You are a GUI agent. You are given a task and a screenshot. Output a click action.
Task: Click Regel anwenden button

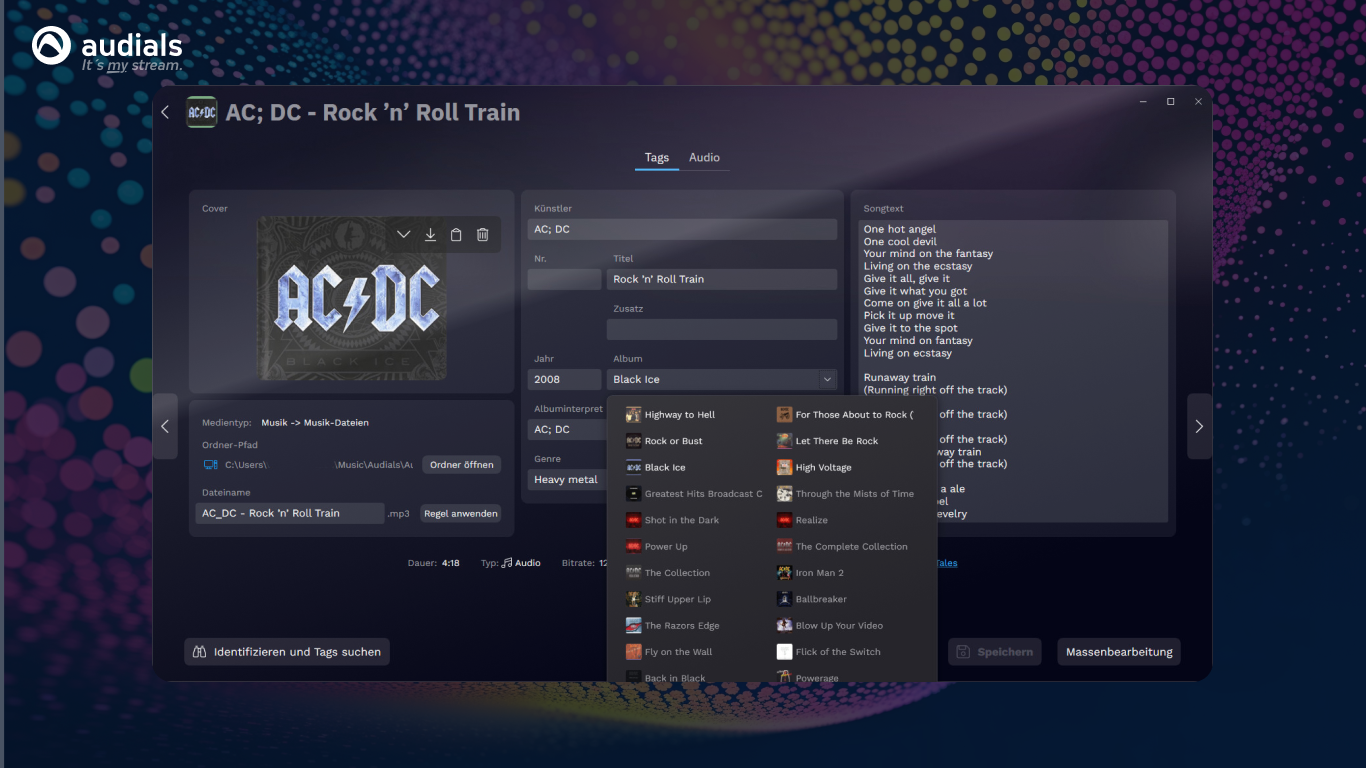pos(460,513)
